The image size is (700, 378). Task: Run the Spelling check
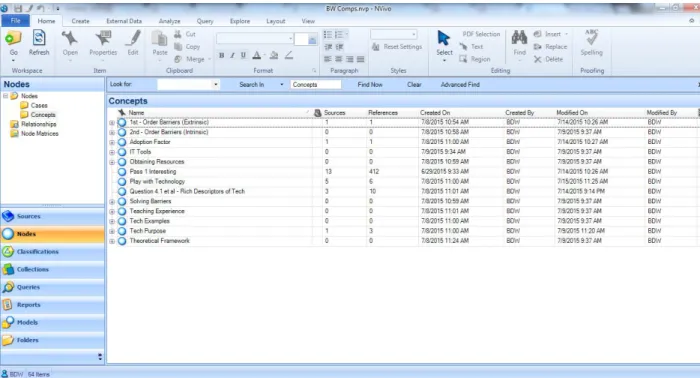(592, 42)
